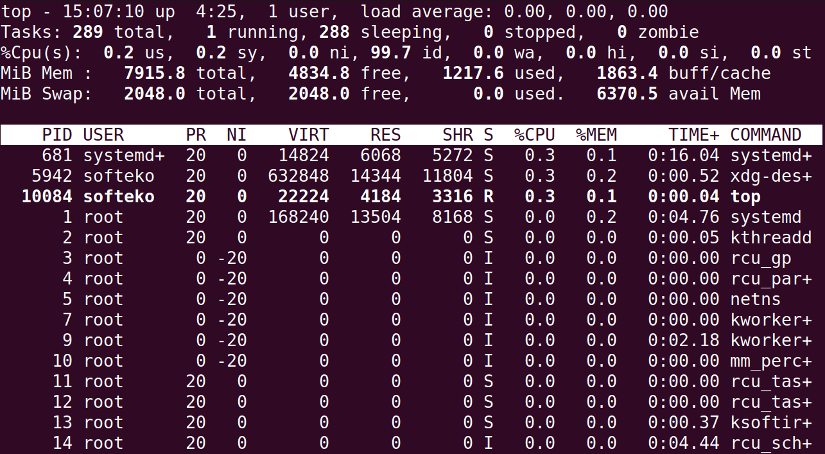This screenshot has width=825, height=454.
Task: Click the 4834.8 free memory value
Action: (x=319, y=73)
